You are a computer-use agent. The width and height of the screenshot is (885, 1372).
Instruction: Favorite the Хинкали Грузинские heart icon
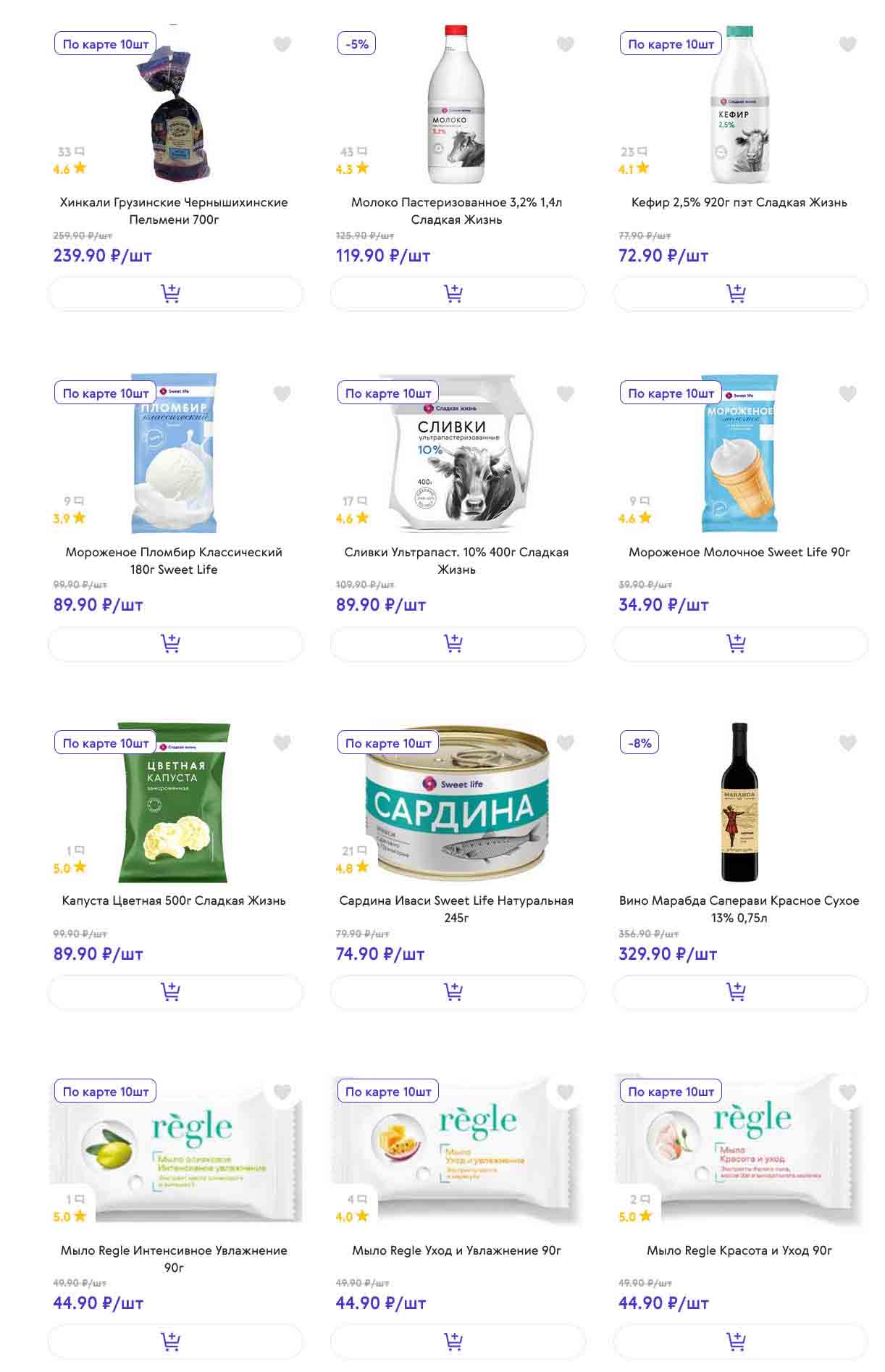tap(282, 45)
